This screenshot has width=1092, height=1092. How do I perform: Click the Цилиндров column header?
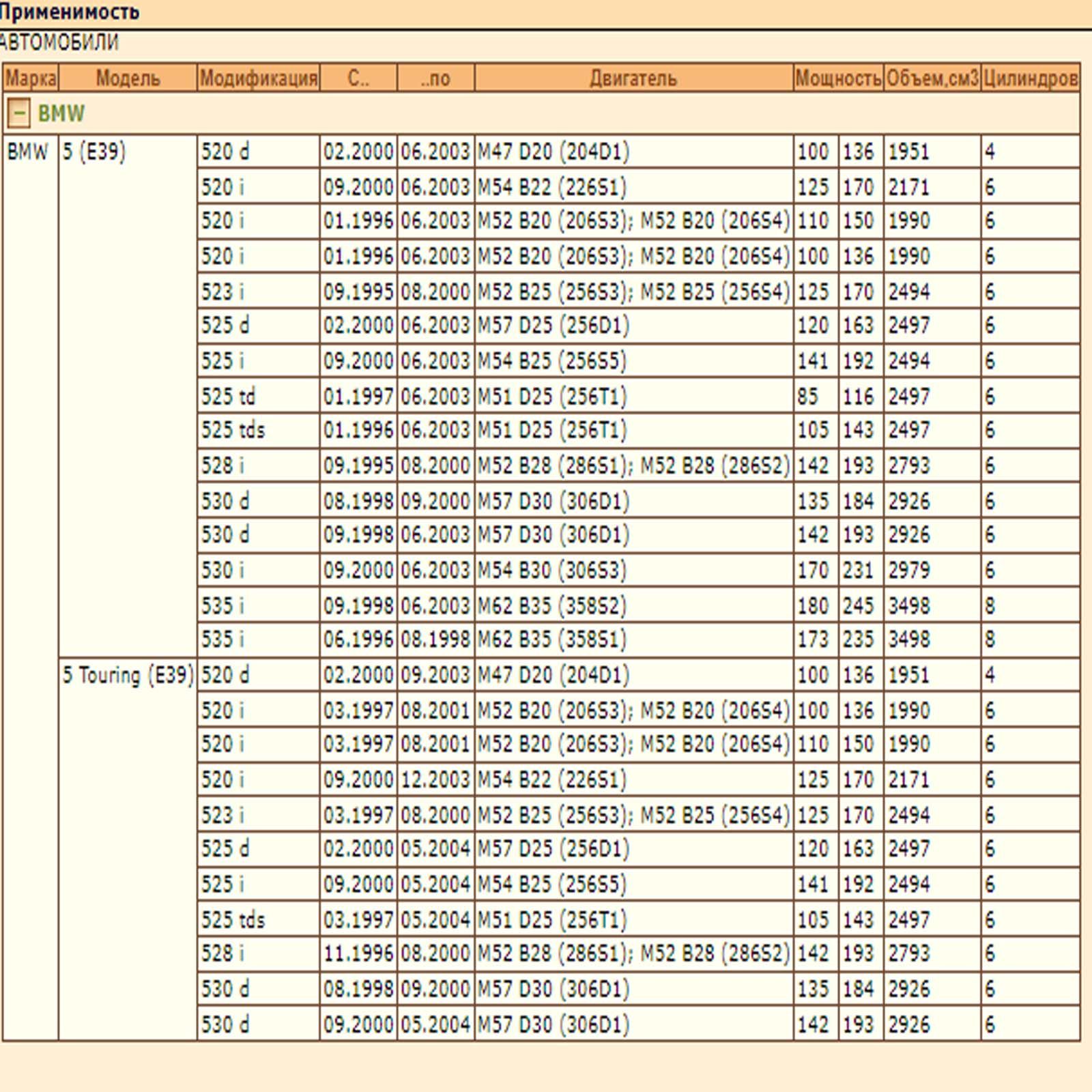pos(1031,78)
